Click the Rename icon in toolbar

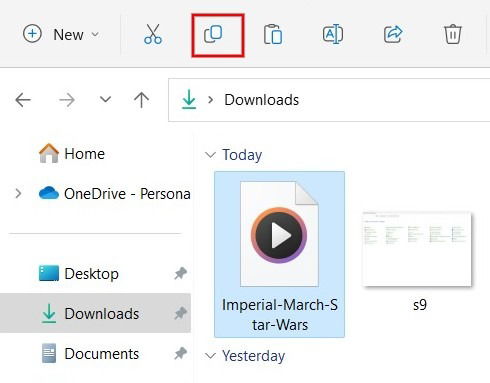click(333, 34)
